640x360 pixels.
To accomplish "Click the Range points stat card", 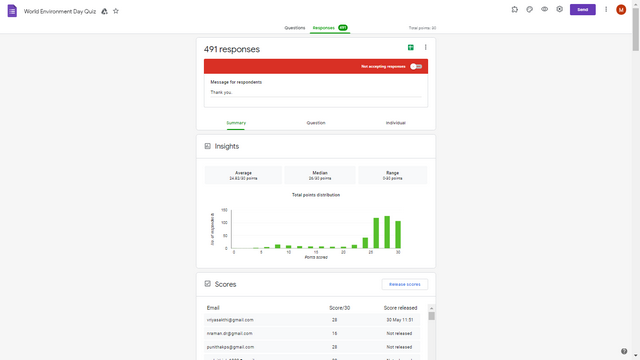I will pyautogui.click(x=392, y=175).
